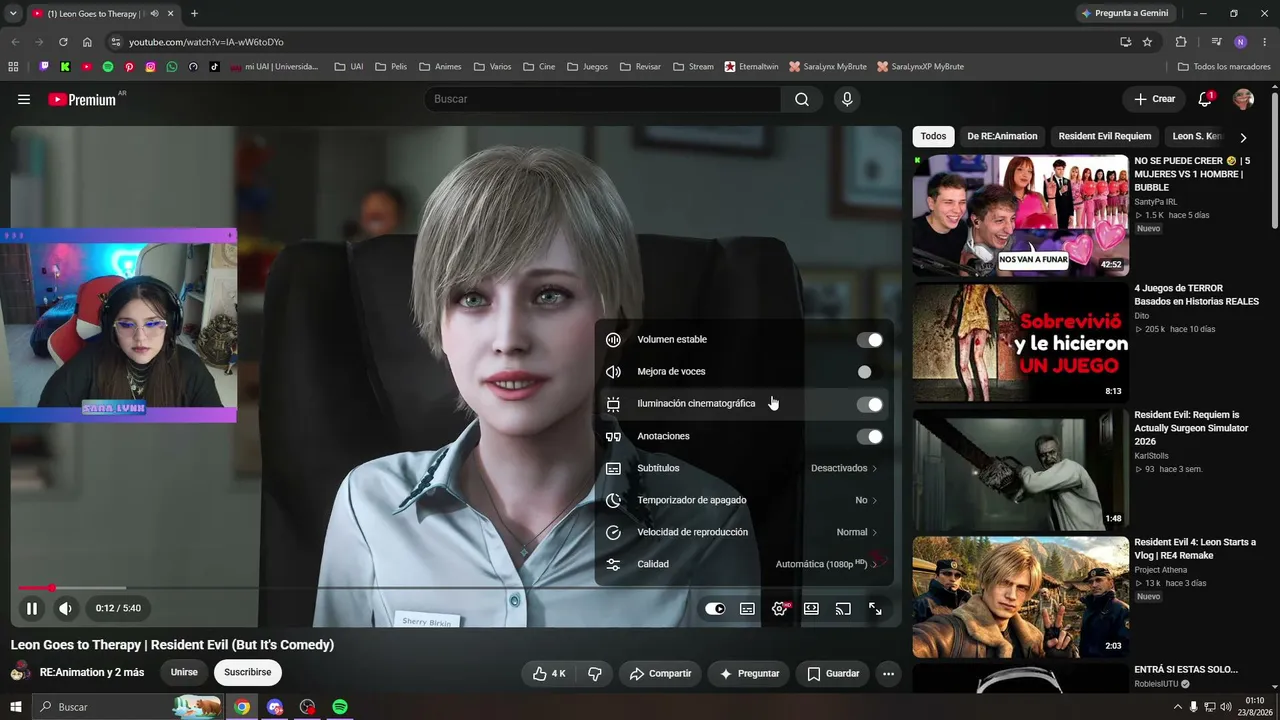Mute the Leon Goes to Therapy tab
The height and width of the screenshot is (720, 1280).
click(x=154, y=14)
